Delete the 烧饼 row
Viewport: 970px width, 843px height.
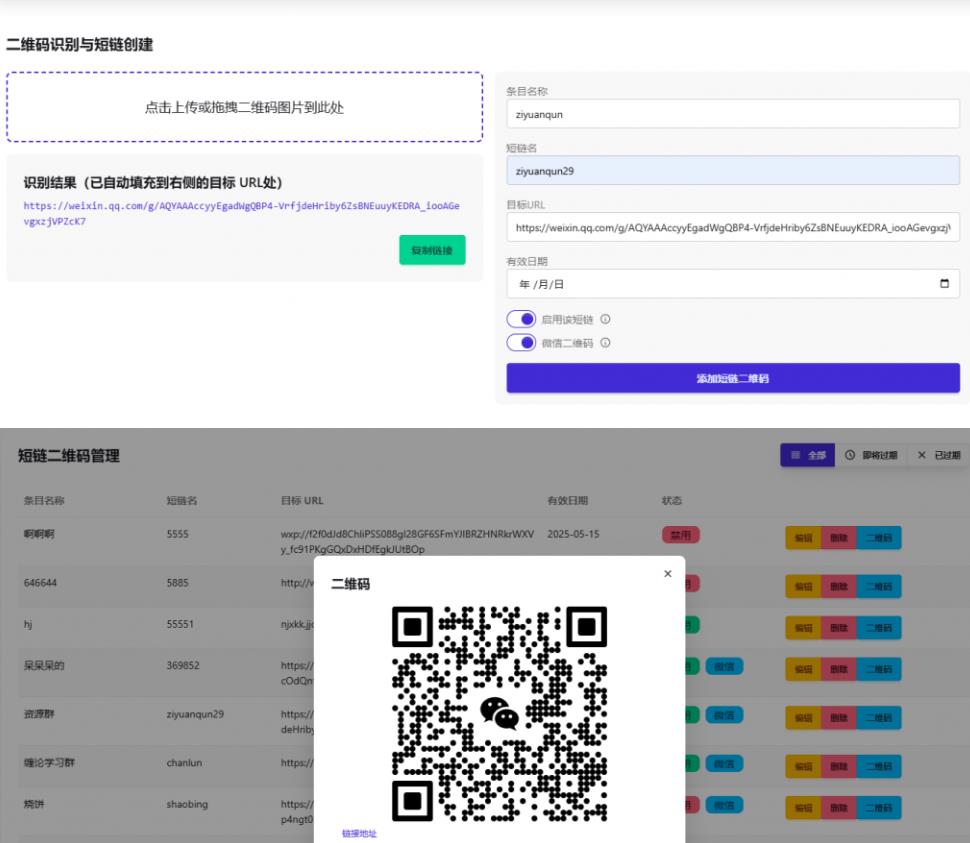tap(839, 808)
